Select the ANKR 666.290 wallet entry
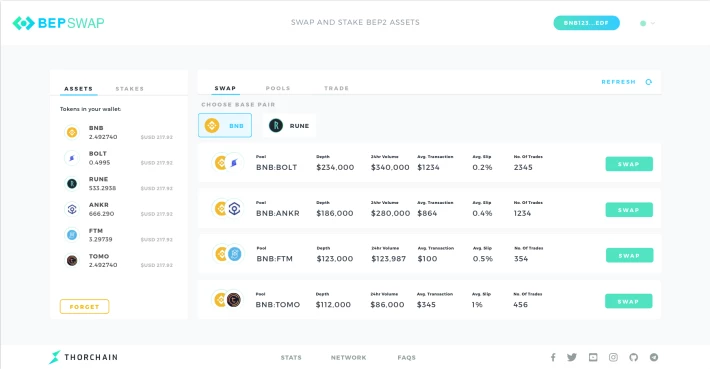The width and height of the screenshot is (710, 369). pyautogui.click(x=119, y=209)
